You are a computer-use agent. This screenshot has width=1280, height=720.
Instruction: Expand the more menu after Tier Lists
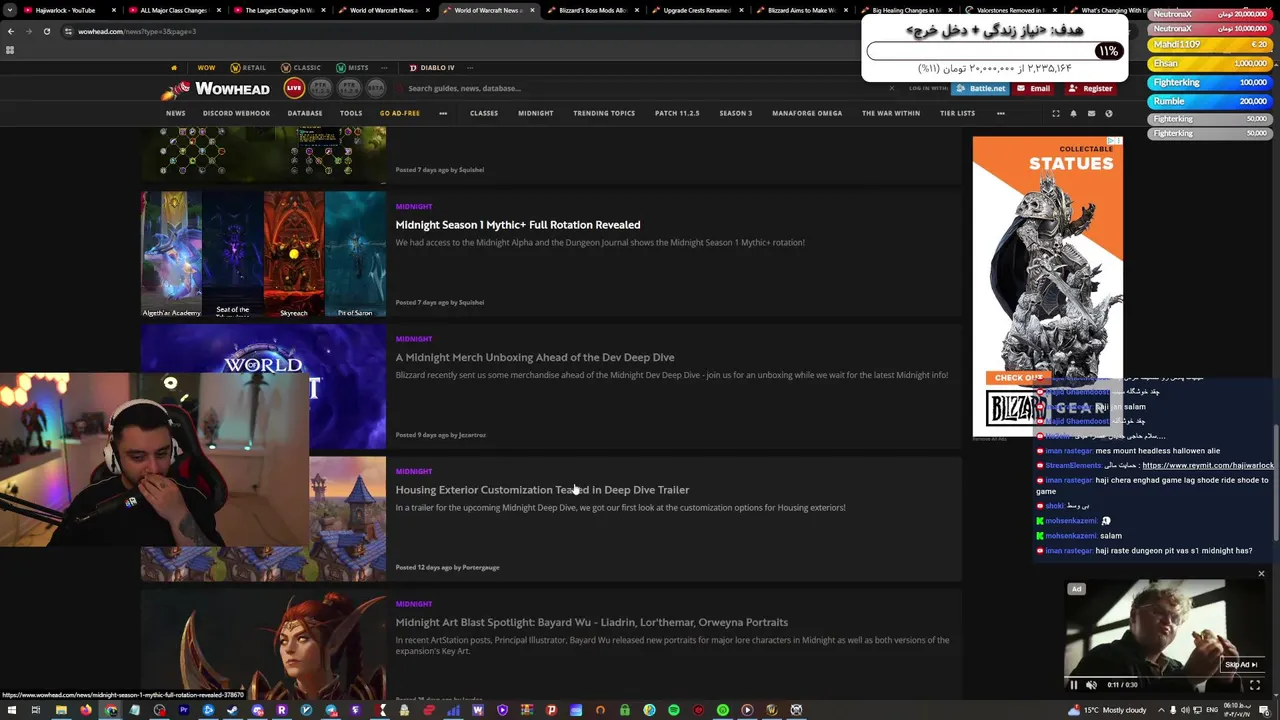click(1000, 113)
